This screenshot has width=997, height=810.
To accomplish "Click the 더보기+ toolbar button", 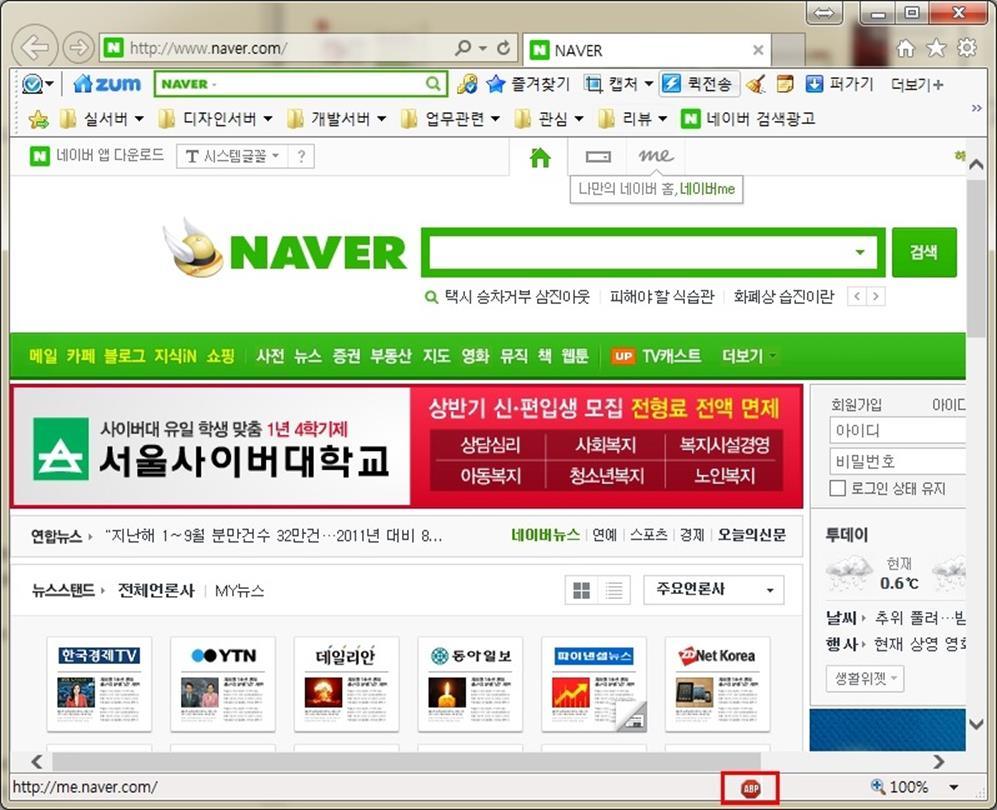I will coord(918,84).
